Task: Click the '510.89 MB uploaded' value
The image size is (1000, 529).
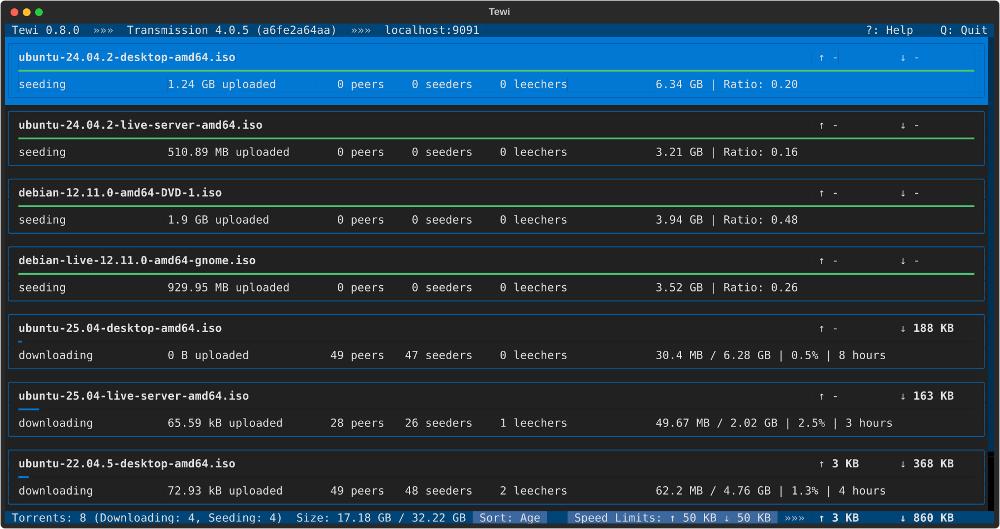Action: 228,152
